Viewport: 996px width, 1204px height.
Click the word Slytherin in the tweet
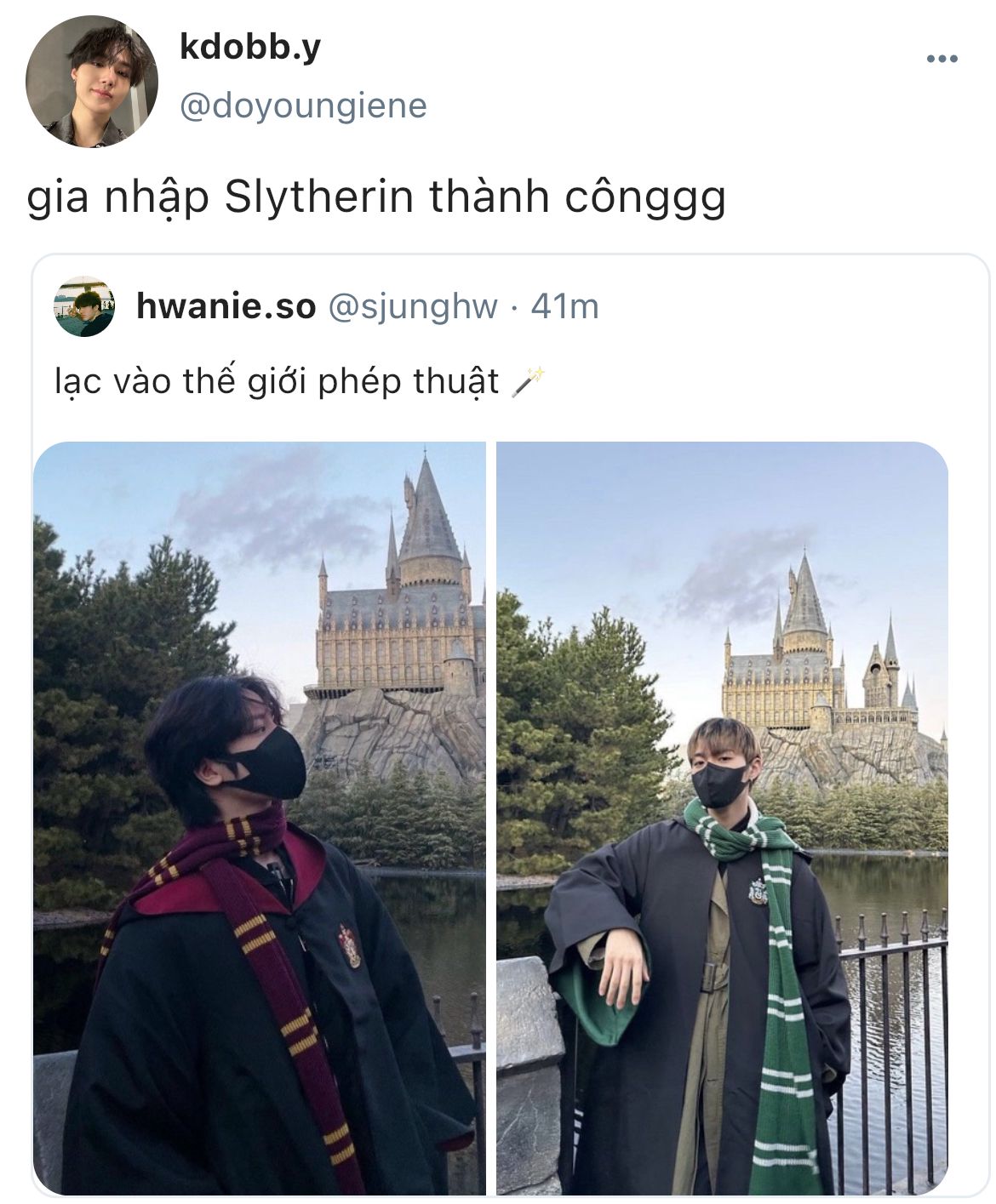tap(318, 198)
